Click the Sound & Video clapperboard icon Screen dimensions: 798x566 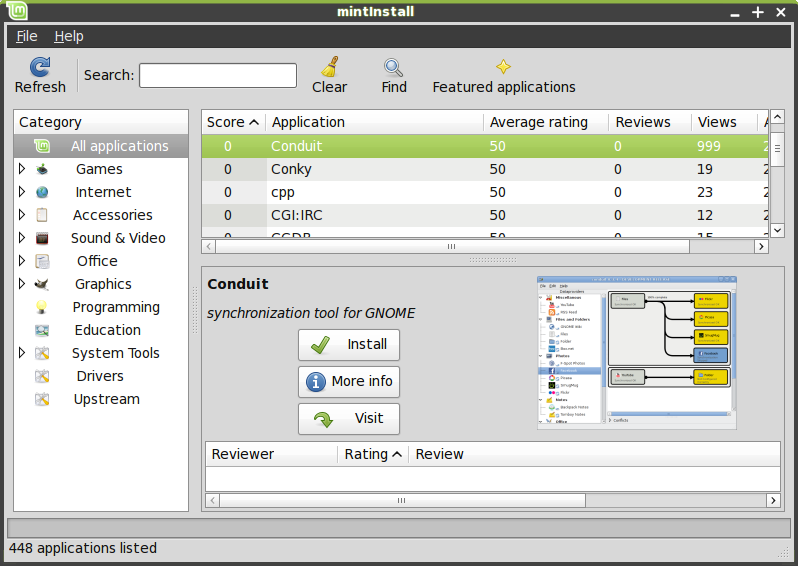[x=42, y=238]
